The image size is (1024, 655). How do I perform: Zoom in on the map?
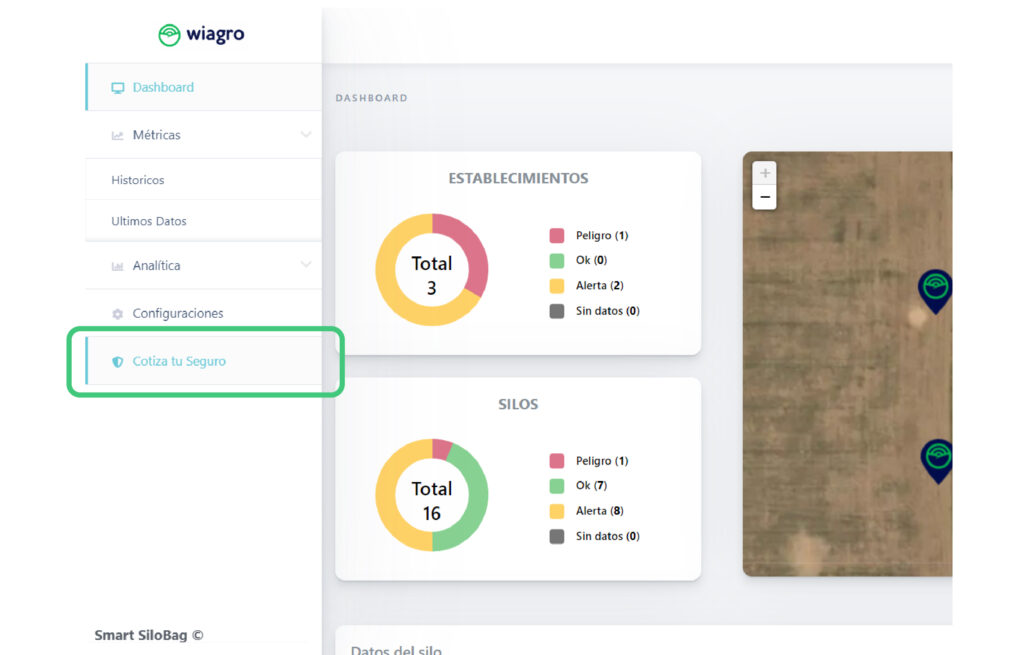pyautogui.click(x=765, y=173)
